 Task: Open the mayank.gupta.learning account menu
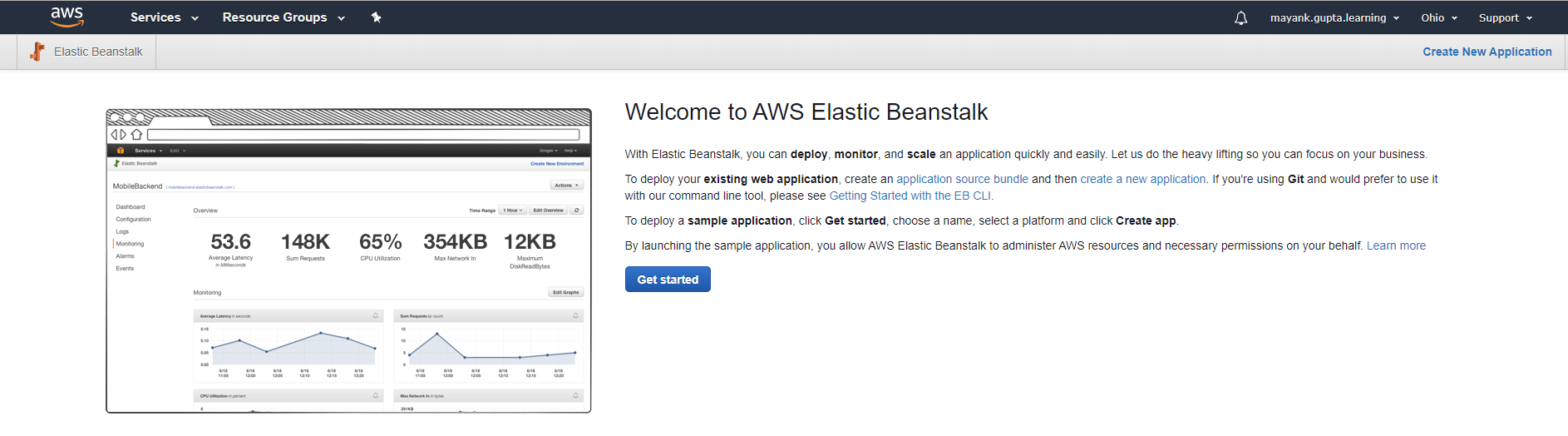1334,17
